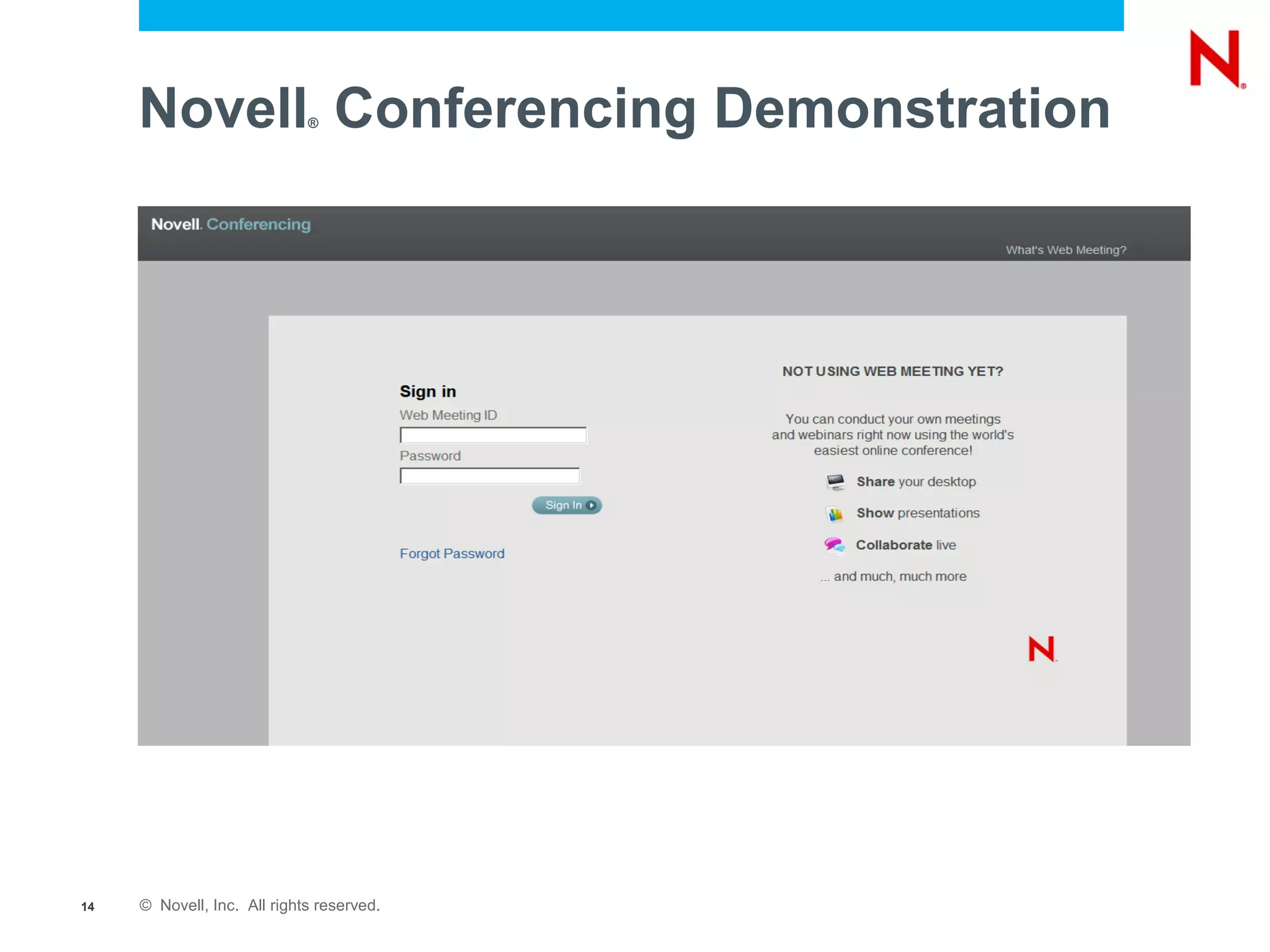The width and height of the screenshot is (1270, 952).
Task: Click the Novell copyright footer text
Action: click(x=260, y=906)
